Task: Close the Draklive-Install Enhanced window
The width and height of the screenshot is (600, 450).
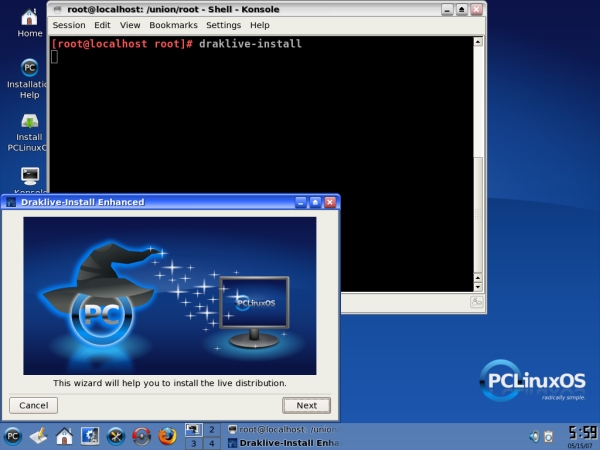Action: click(330, 202)
